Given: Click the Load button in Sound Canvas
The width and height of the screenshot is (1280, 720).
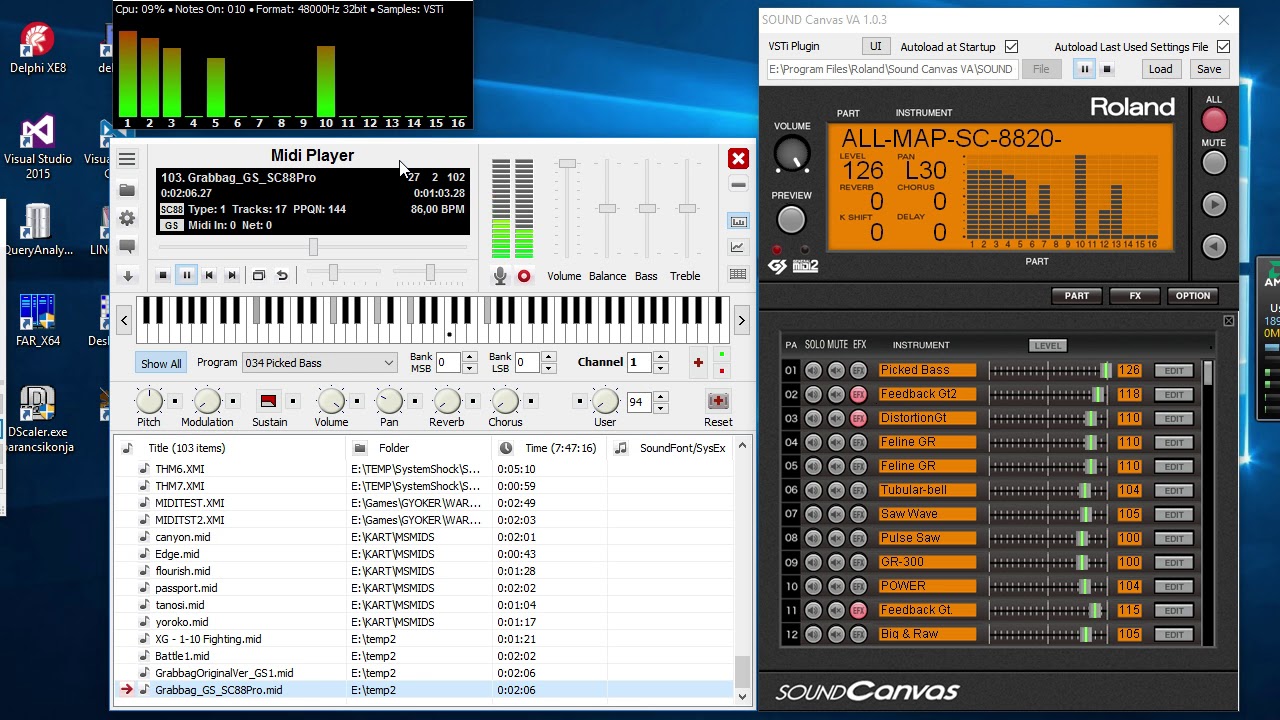Looking at the screenshot, I should click(1160, 69).
